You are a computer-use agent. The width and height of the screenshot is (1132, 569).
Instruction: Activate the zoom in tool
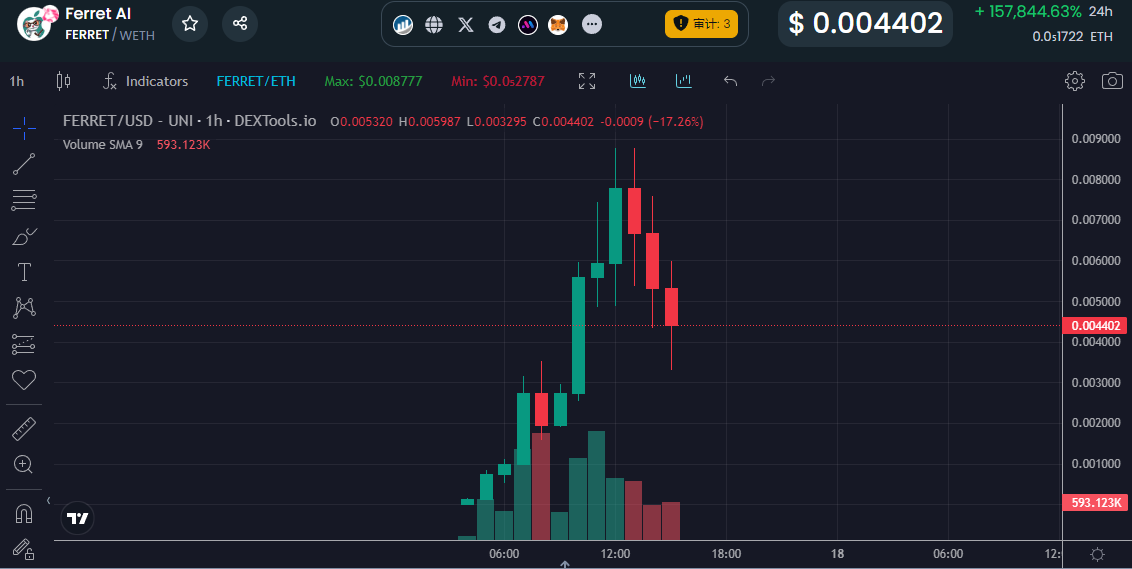point(24,464)
